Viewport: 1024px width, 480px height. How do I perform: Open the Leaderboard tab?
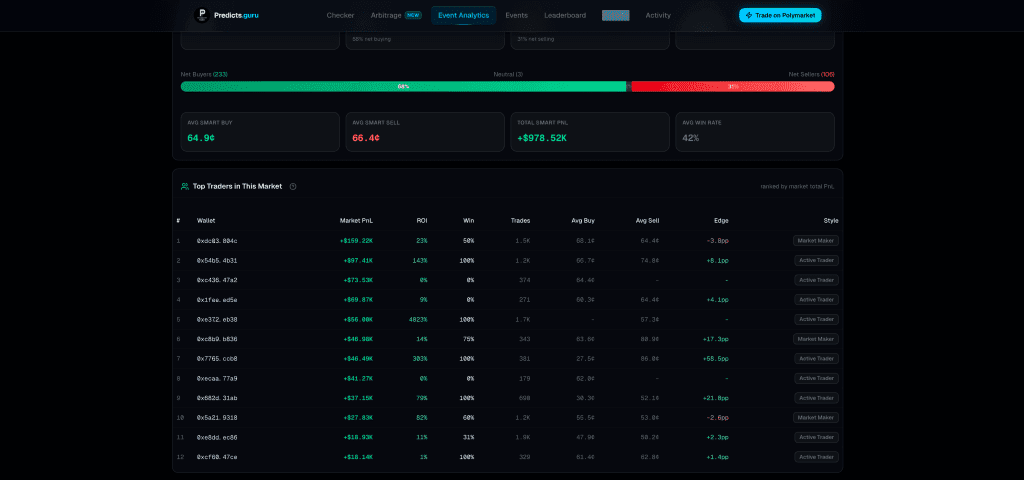point(565,15)
